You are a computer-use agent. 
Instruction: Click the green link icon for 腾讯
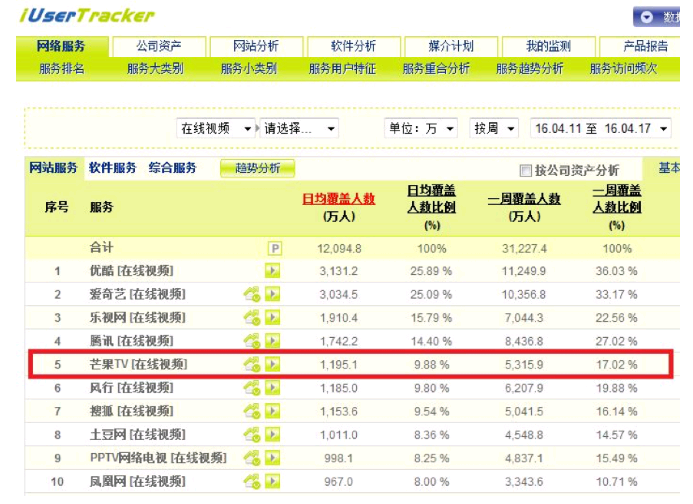(x=252, y=341)
